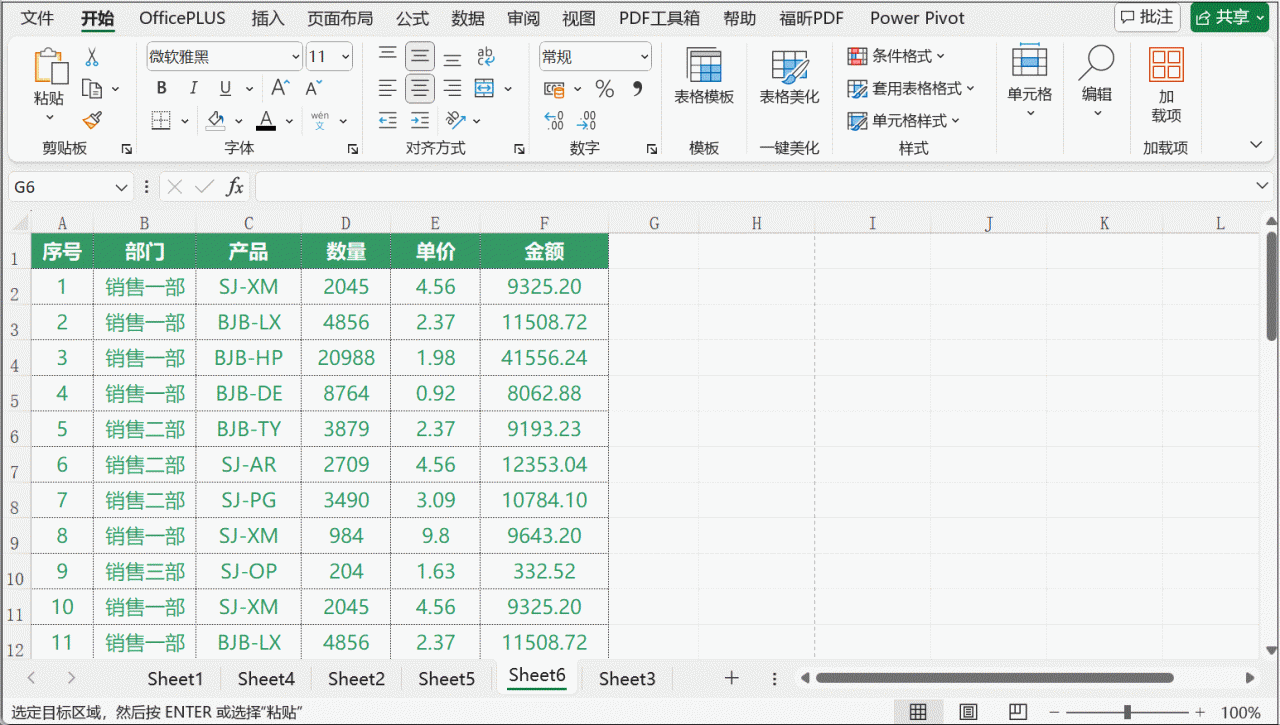
Task: Toggle the Center horizontal alignment button
Action: pyautogui.click(x=420, y=88)
